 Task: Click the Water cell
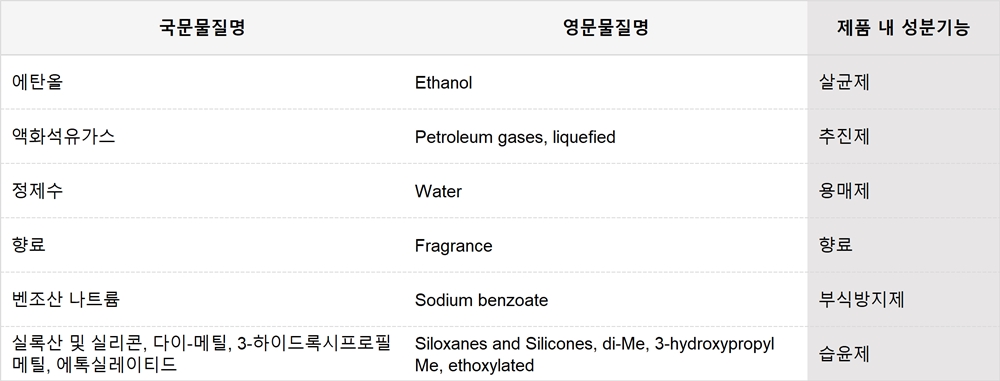[606, 191]
